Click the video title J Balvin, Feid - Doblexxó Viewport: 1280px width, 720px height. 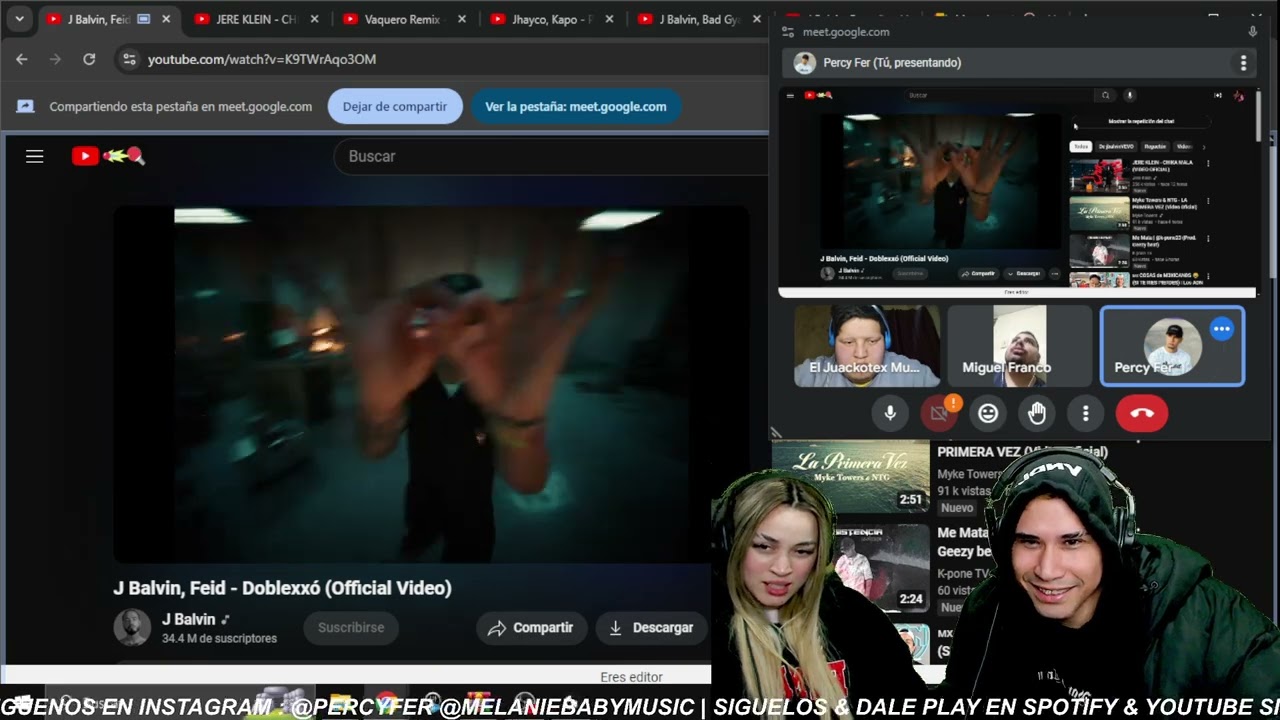[x=282, y=588]
